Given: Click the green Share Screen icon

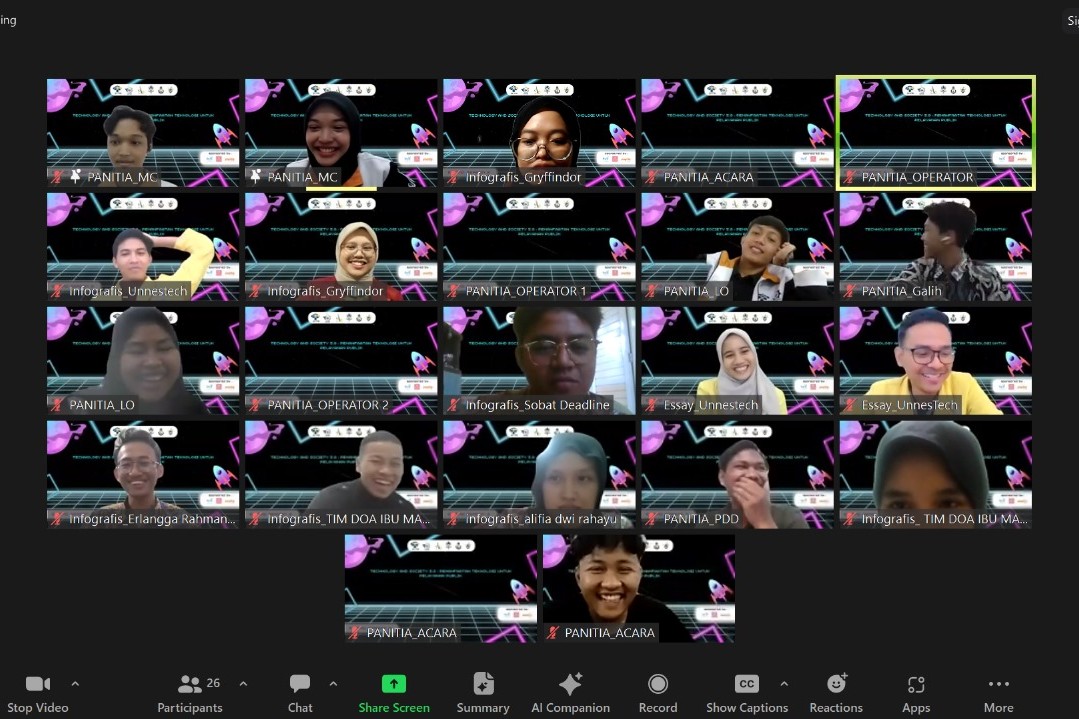Looking at the screenshot, I should click(394, 684).
